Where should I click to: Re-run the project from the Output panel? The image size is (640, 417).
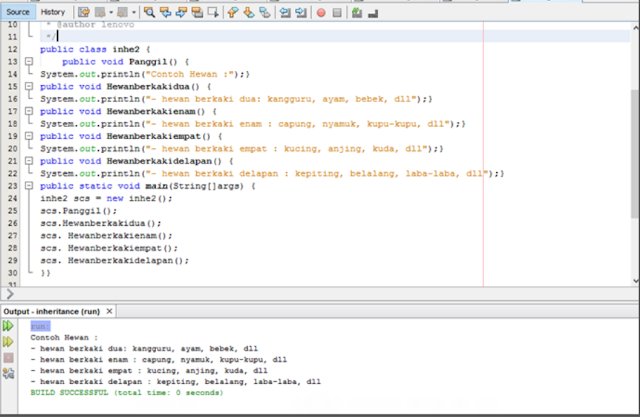pyautogui.click(x=8, y=326)
